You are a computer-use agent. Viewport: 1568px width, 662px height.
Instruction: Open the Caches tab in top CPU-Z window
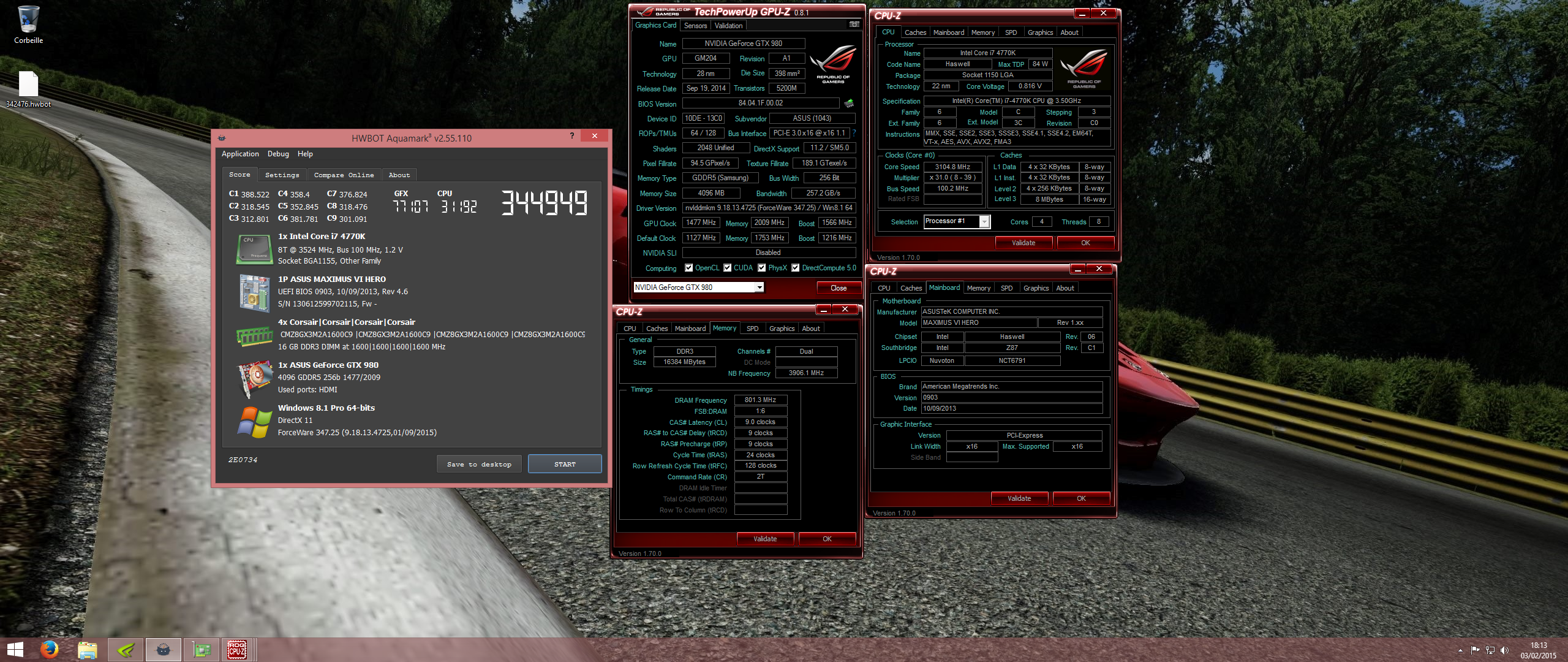915,32
